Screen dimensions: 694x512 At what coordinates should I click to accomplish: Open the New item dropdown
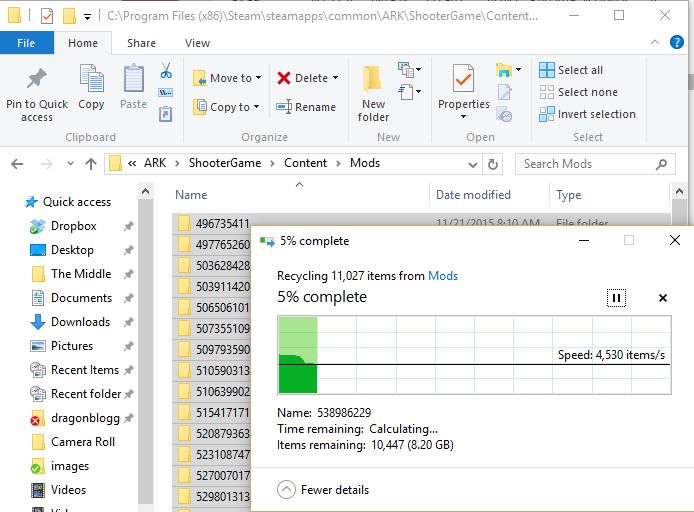pos(409,69)
